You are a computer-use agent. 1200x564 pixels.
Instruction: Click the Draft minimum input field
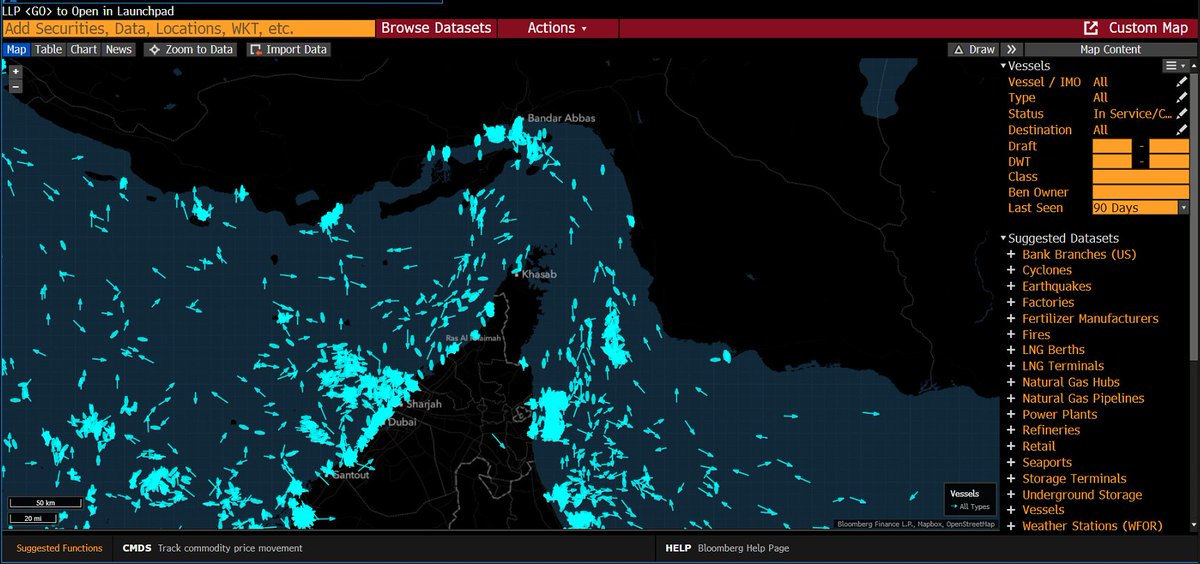pos(1112,146)
